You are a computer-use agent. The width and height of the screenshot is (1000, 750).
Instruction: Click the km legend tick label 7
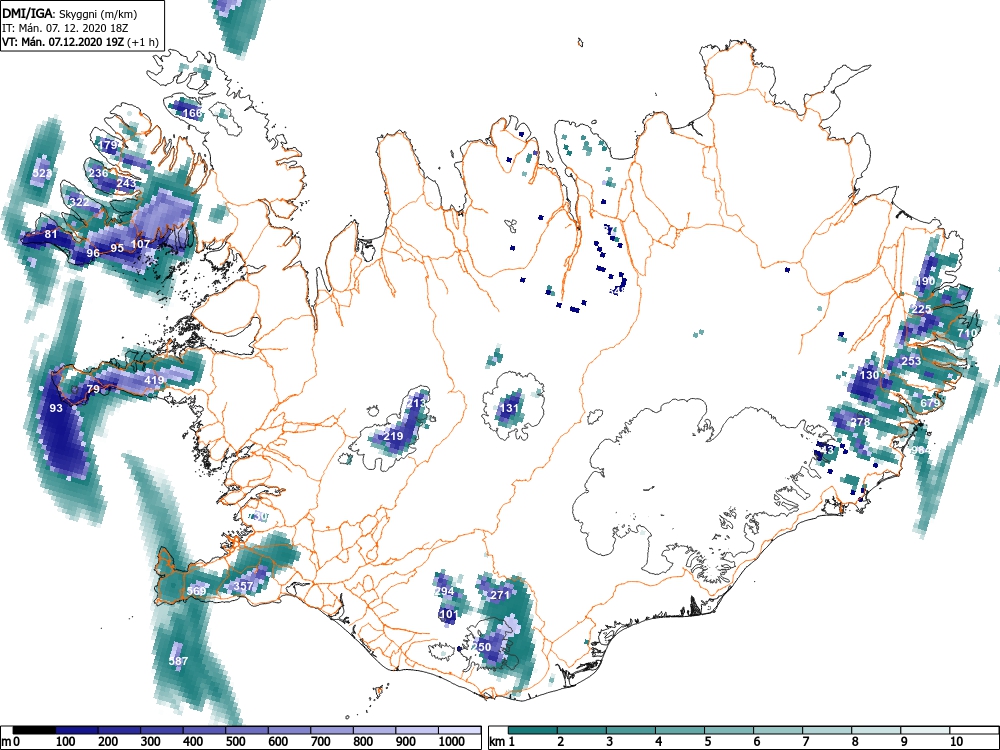[x=805, y=742]
